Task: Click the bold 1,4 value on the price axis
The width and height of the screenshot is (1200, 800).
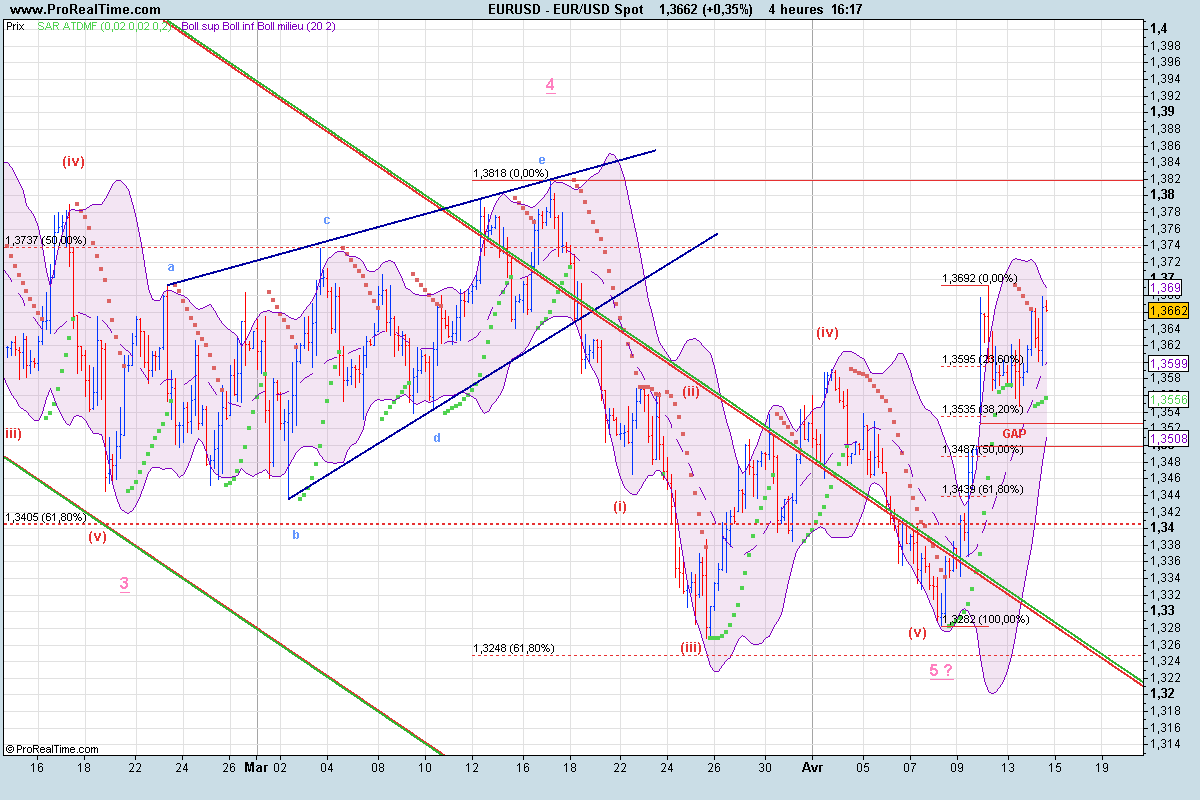Action: (1159, 28)
